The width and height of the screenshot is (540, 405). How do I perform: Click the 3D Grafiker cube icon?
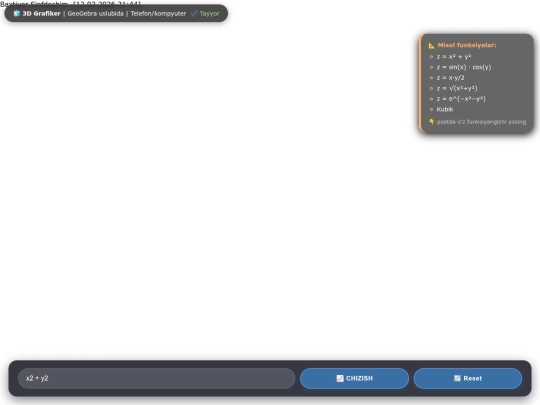(x=17, y=13)
